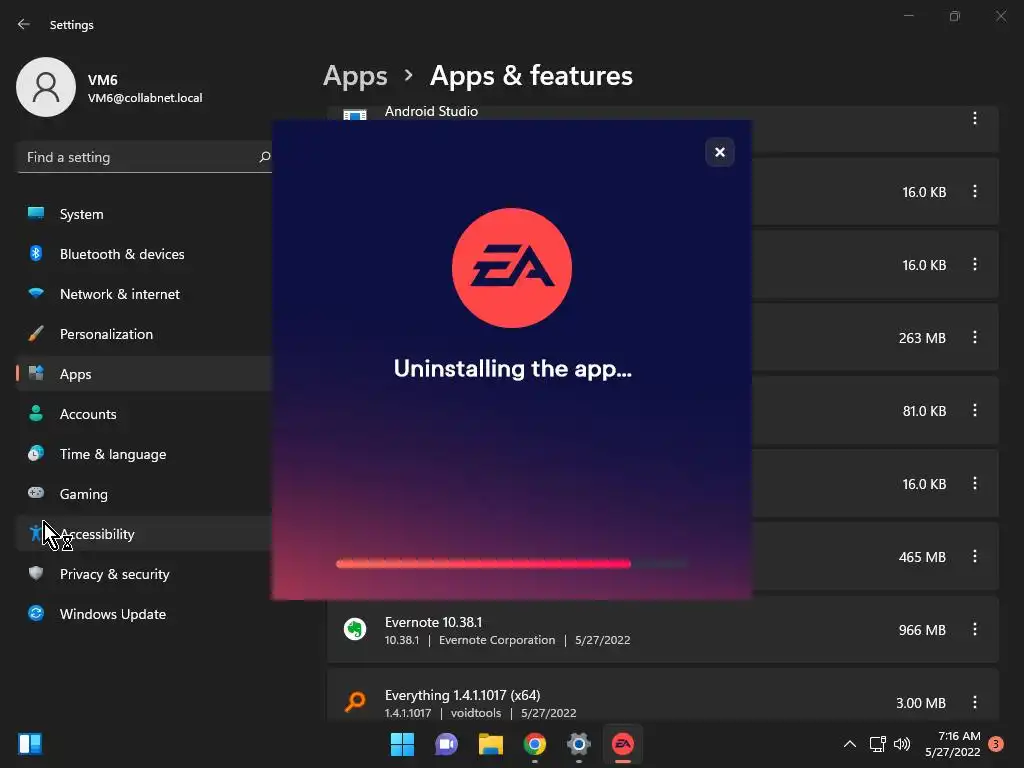Select Apps in the sidebar

click(144, 374)
